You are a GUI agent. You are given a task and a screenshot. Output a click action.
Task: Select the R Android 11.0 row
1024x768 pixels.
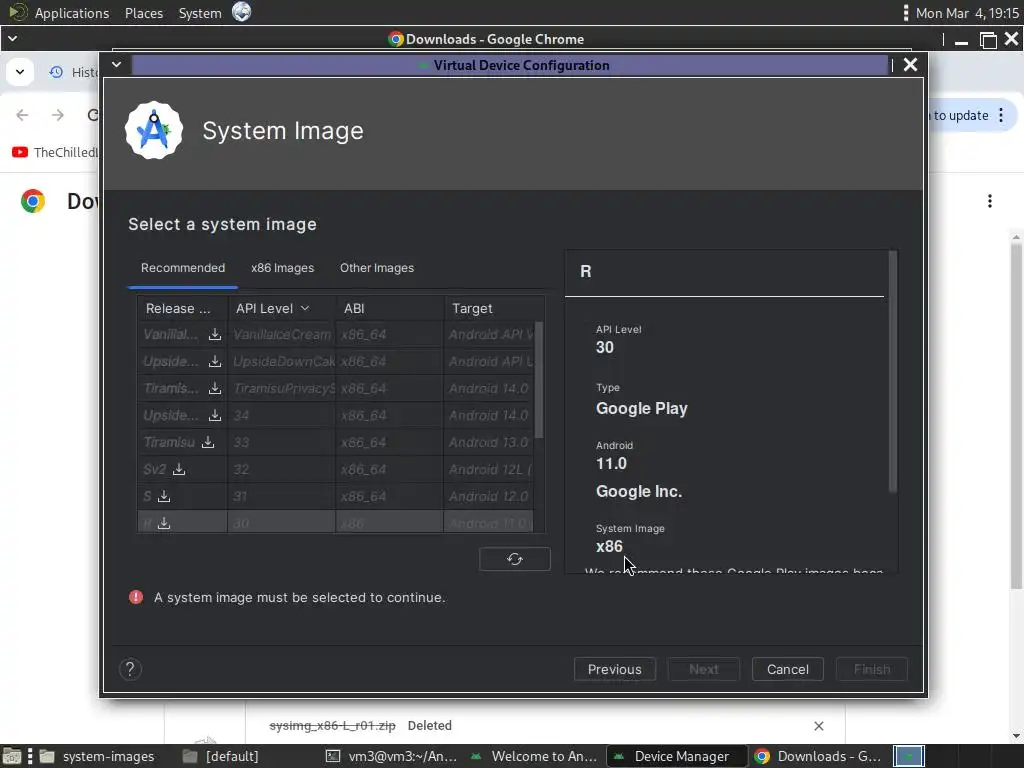[335, 522]
